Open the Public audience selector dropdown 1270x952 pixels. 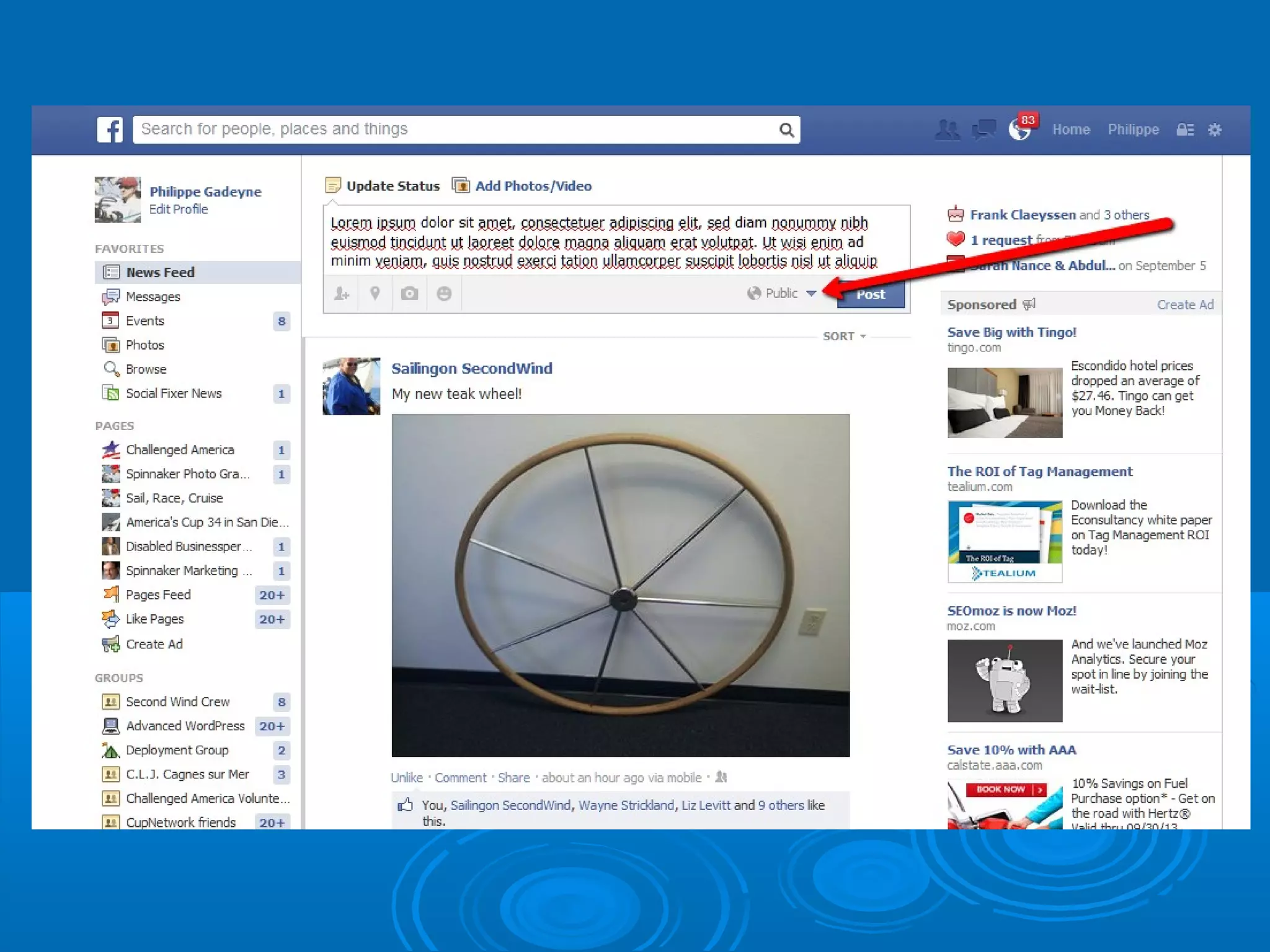(x=781, y=294)
